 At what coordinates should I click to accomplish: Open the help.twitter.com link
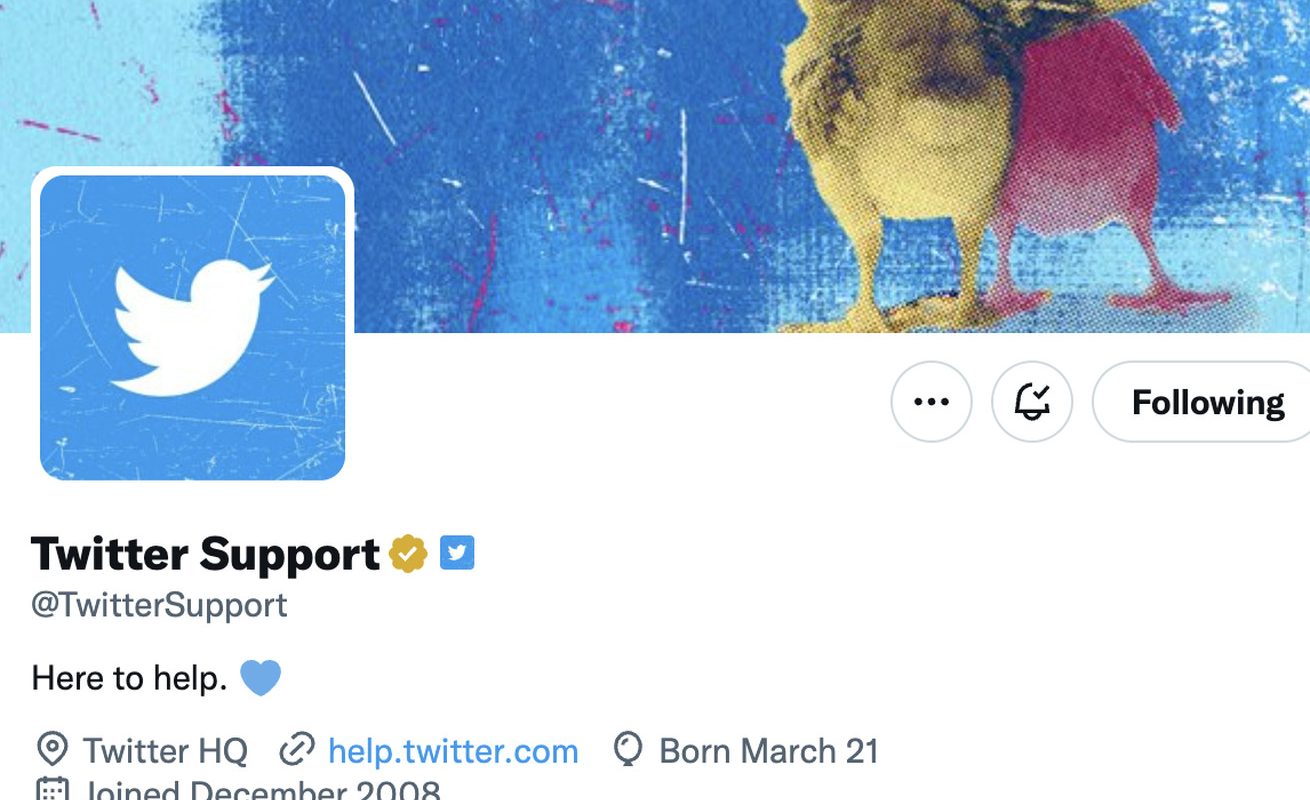click(453, 751)
